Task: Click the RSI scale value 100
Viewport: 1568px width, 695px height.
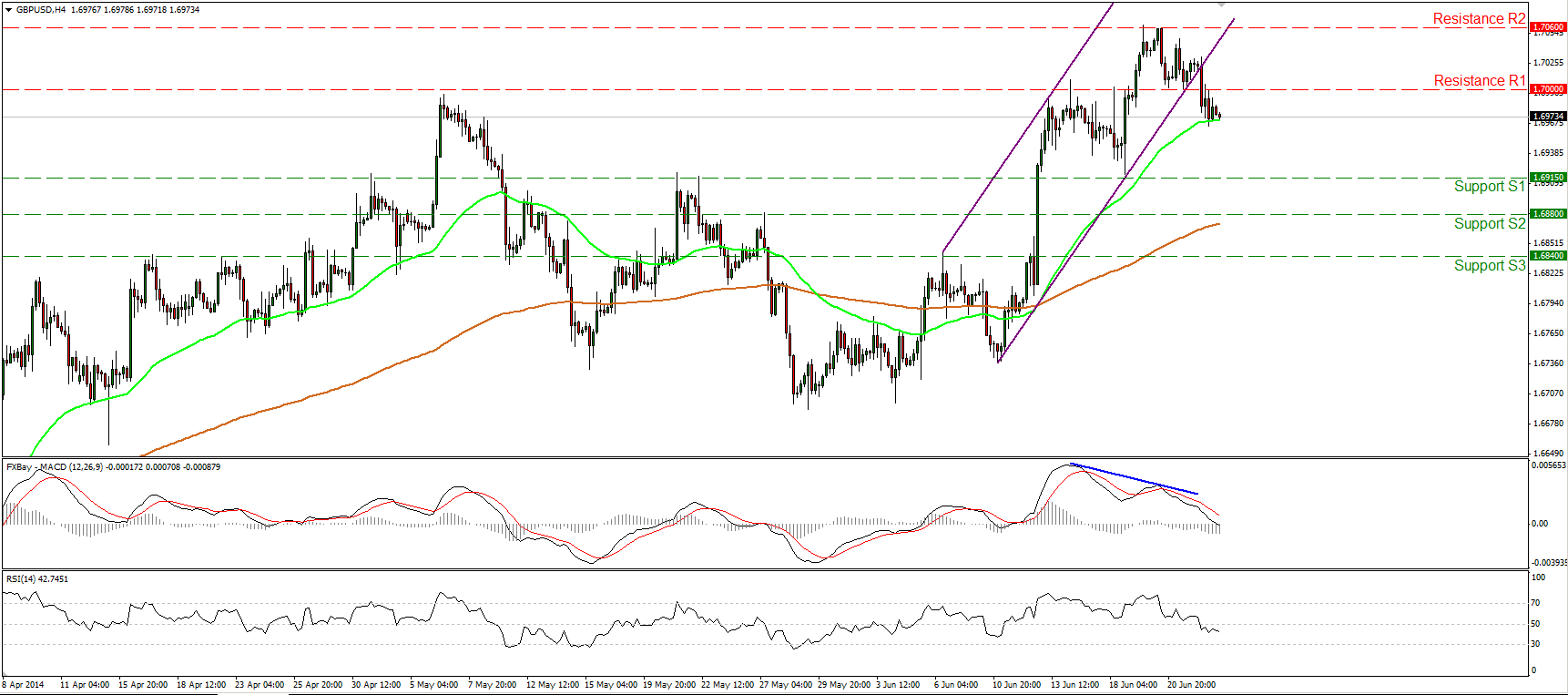Action: click(x=1538, y=577)
